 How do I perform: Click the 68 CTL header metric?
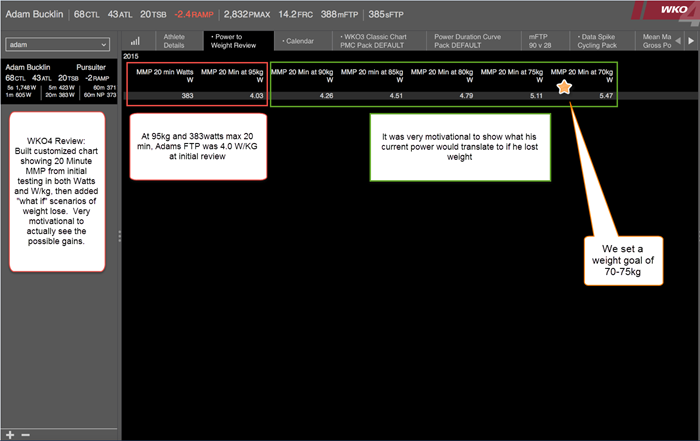tap(87, 14)
